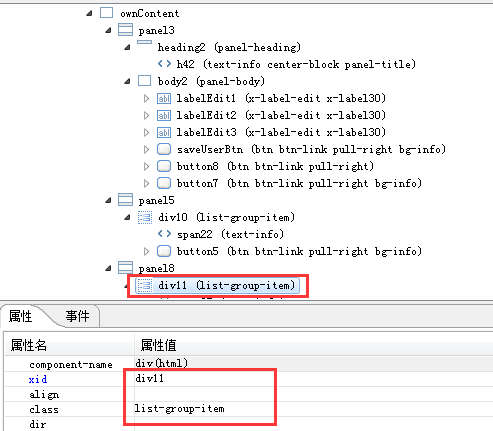Image resolution: width=493 pixels, height=431 pixels.
Task: Click the component-name property row
Action: coord(249,364)
